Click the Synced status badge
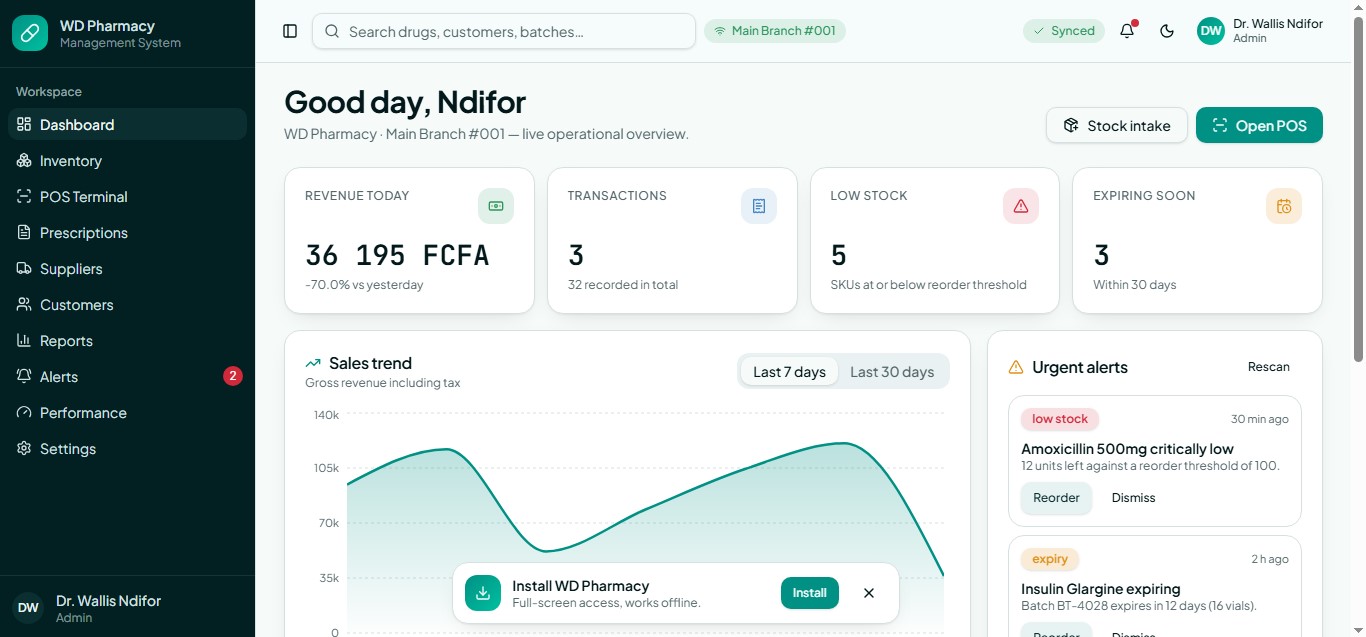 pyautogui.click(x=1064, y=31)
